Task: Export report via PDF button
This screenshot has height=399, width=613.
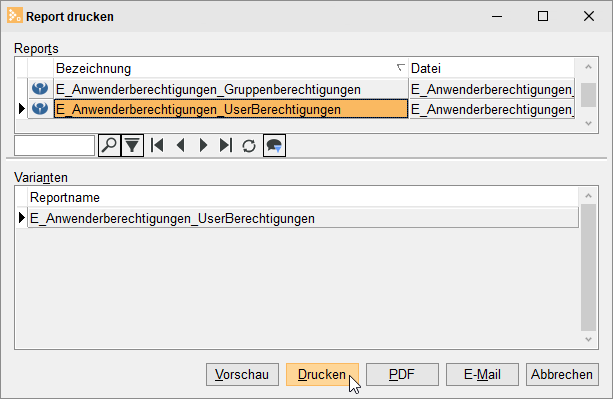Action: [x=402, y=374]
